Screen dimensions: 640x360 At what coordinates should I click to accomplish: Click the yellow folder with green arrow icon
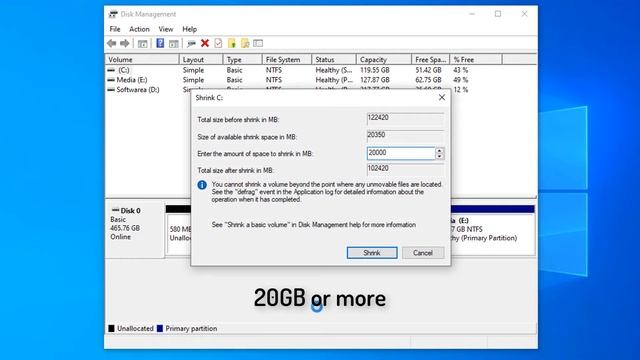(x=232, y=43)
